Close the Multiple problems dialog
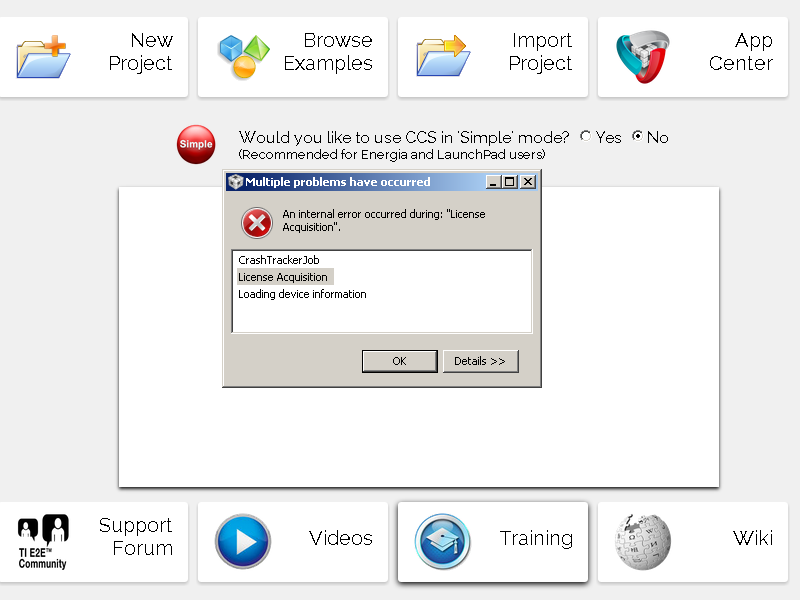The image size is (800, 600). (x=528, y=182)
